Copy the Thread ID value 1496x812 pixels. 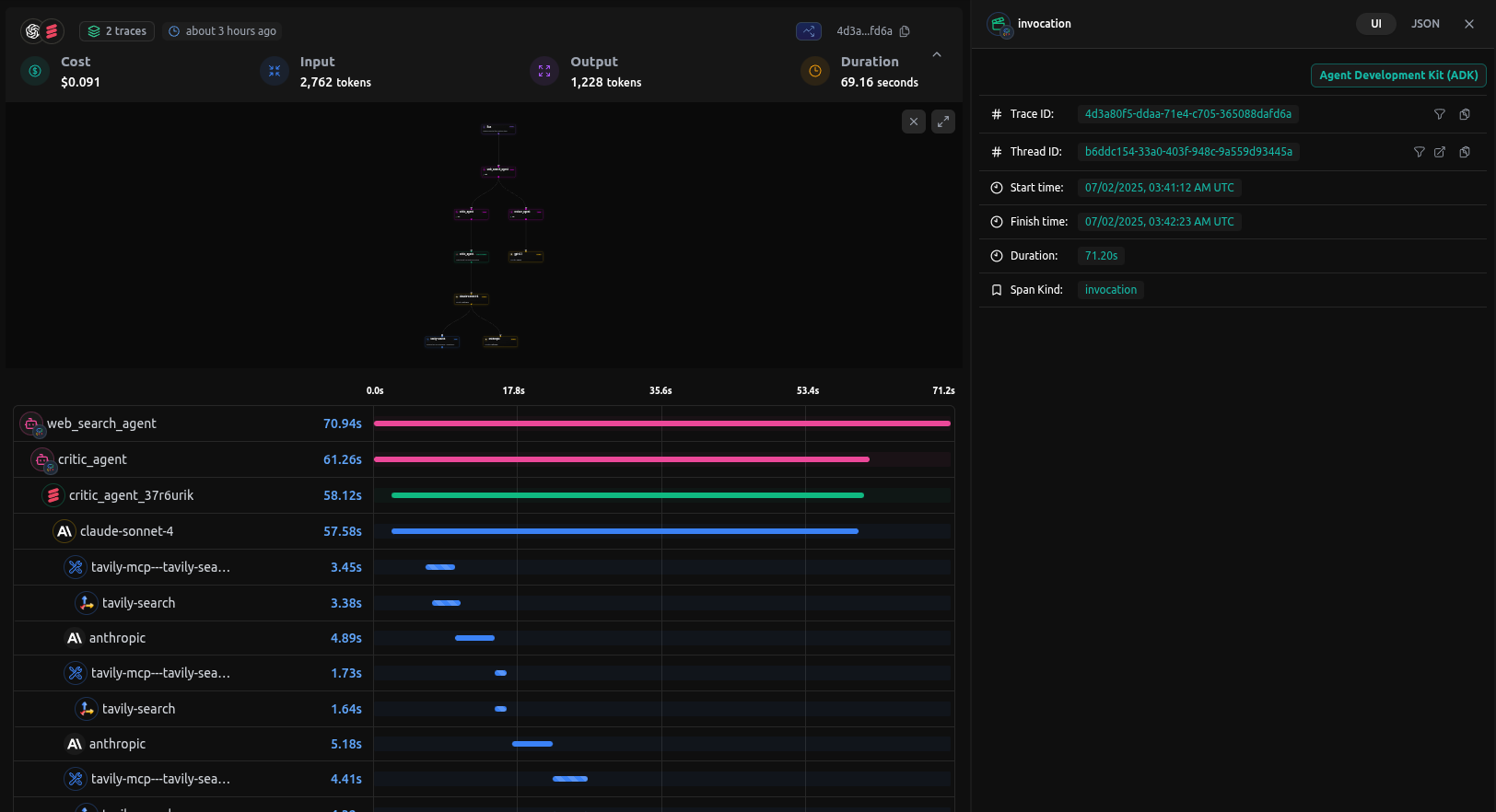click(x=1465, y=152)
